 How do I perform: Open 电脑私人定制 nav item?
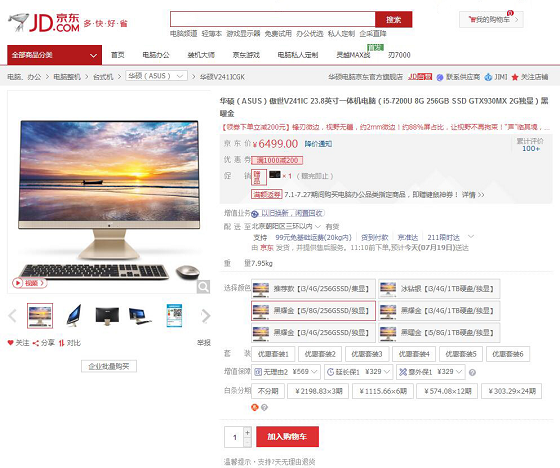[x=298, y=55]
